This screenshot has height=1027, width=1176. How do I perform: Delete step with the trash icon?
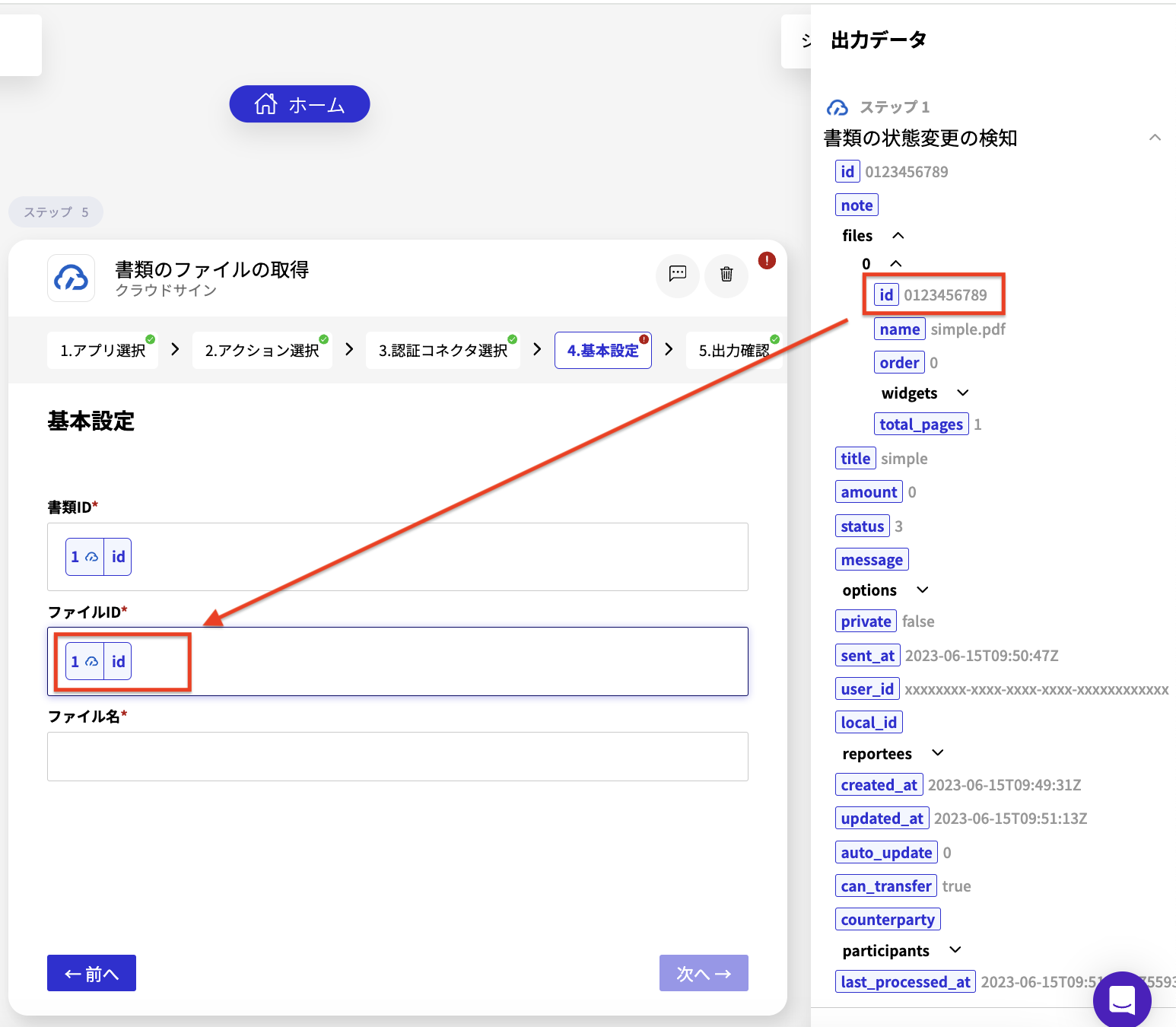726,275
